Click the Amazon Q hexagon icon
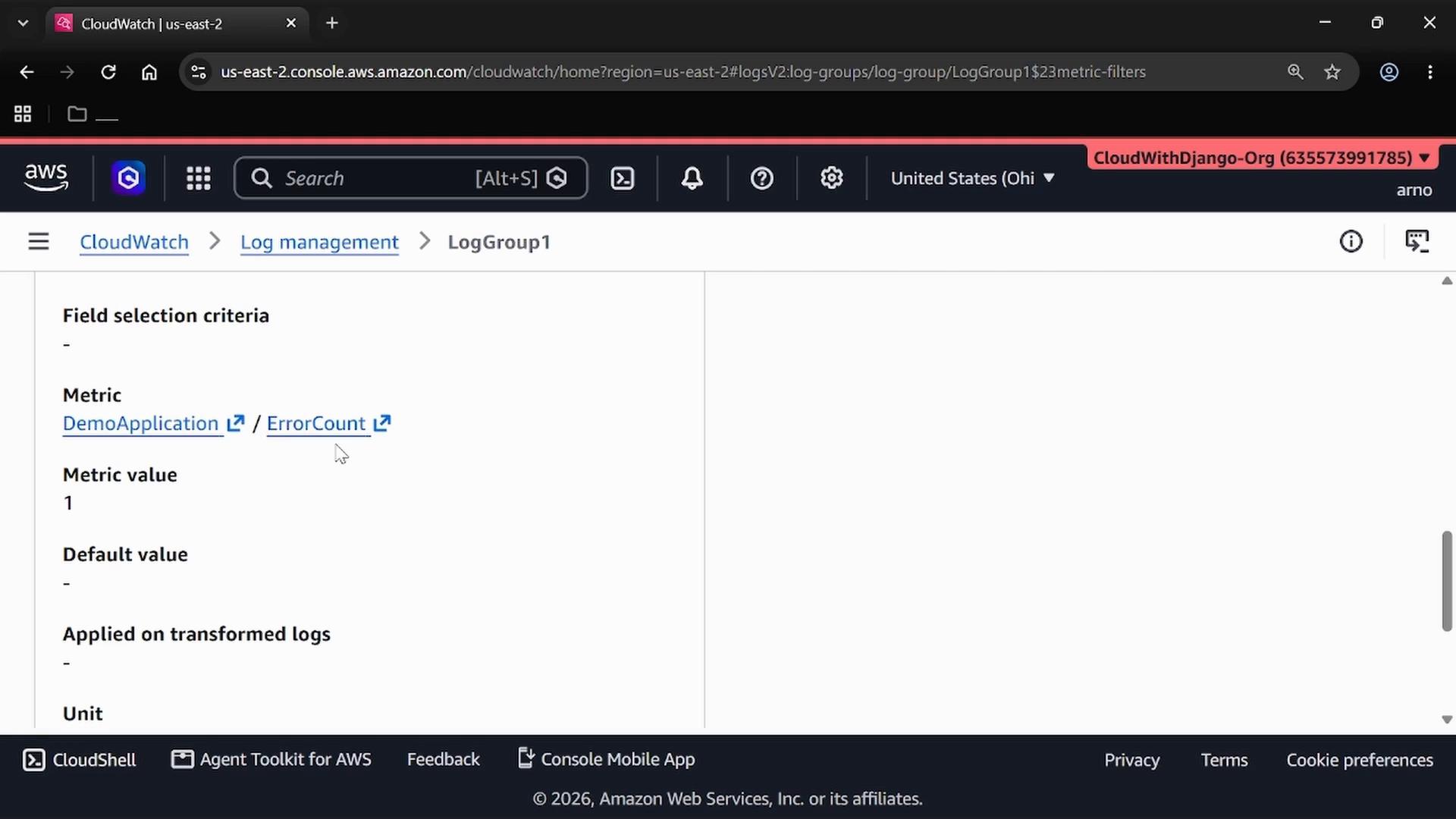Screen dimensions: 1456x819 pyautogui.click(x=129, y=178)
